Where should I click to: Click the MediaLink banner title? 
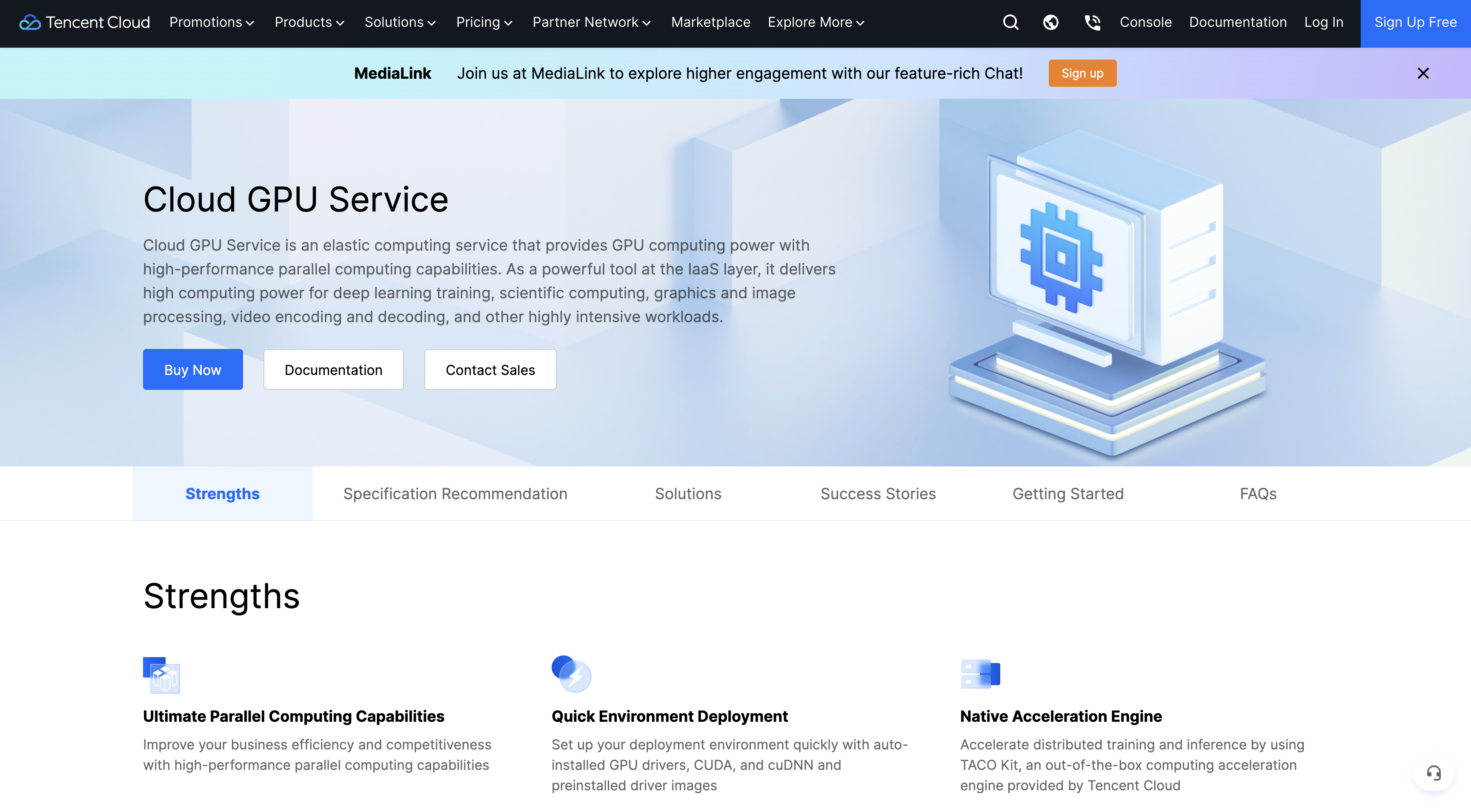392,73
